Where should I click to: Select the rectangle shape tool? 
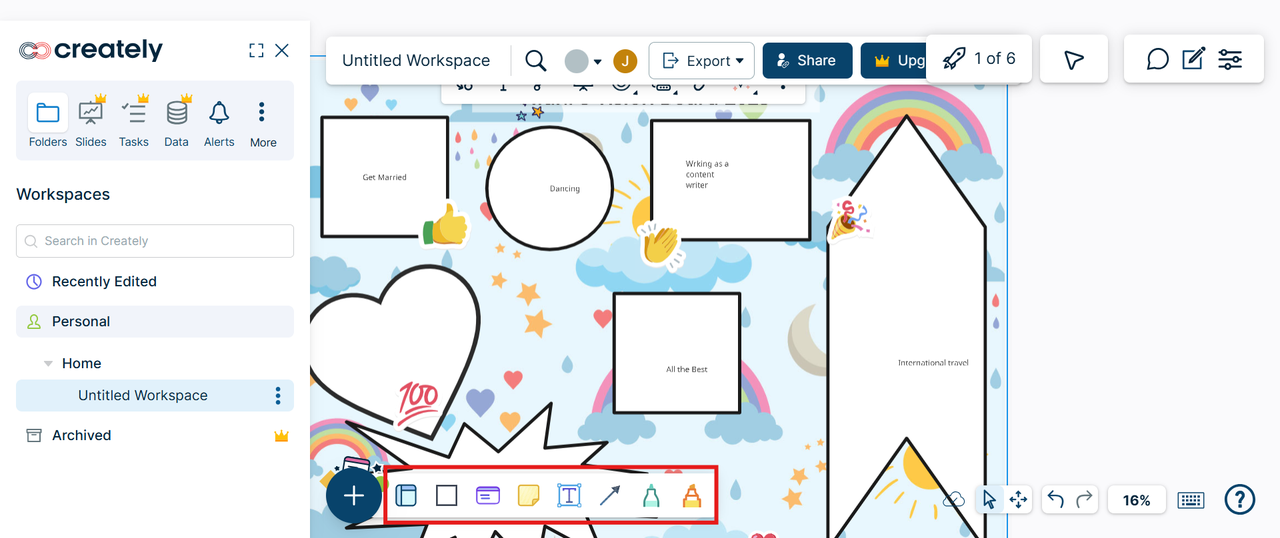(x=447, y=495)
